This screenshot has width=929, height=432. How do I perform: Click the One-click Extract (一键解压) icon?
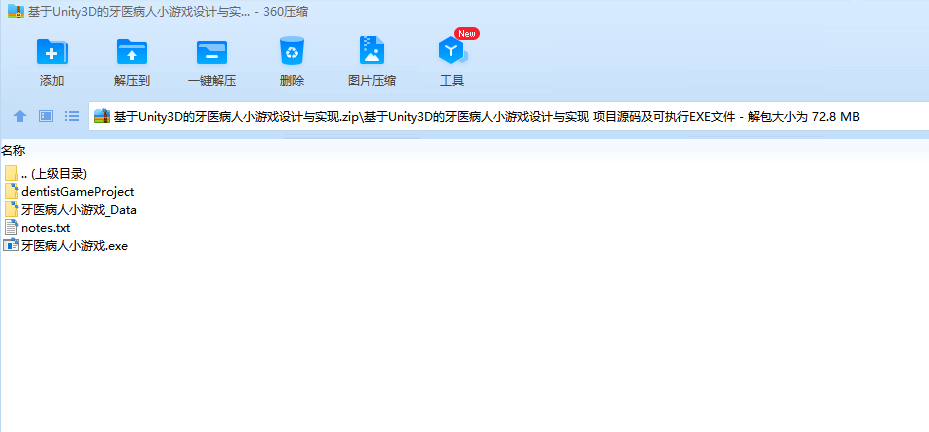(x=212, y=52)
